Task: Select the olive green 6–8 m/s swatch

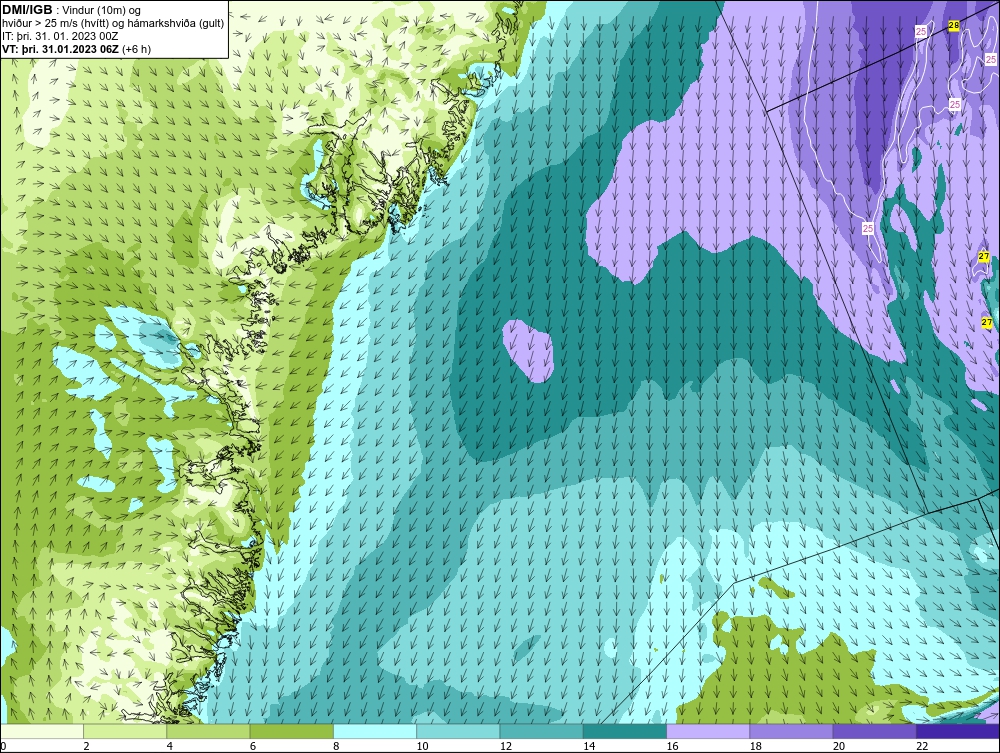Action: 291,731
